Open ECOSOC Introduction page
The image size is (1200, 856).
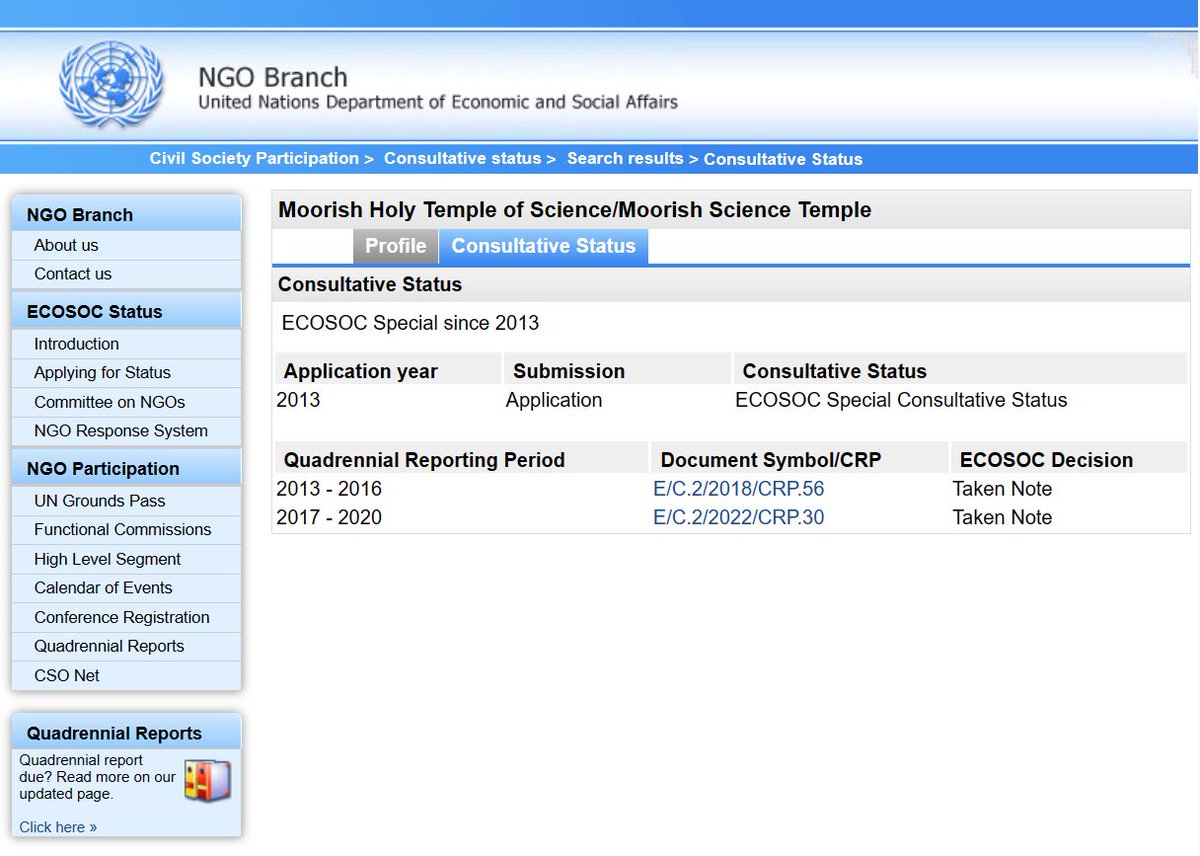[76, 344]
